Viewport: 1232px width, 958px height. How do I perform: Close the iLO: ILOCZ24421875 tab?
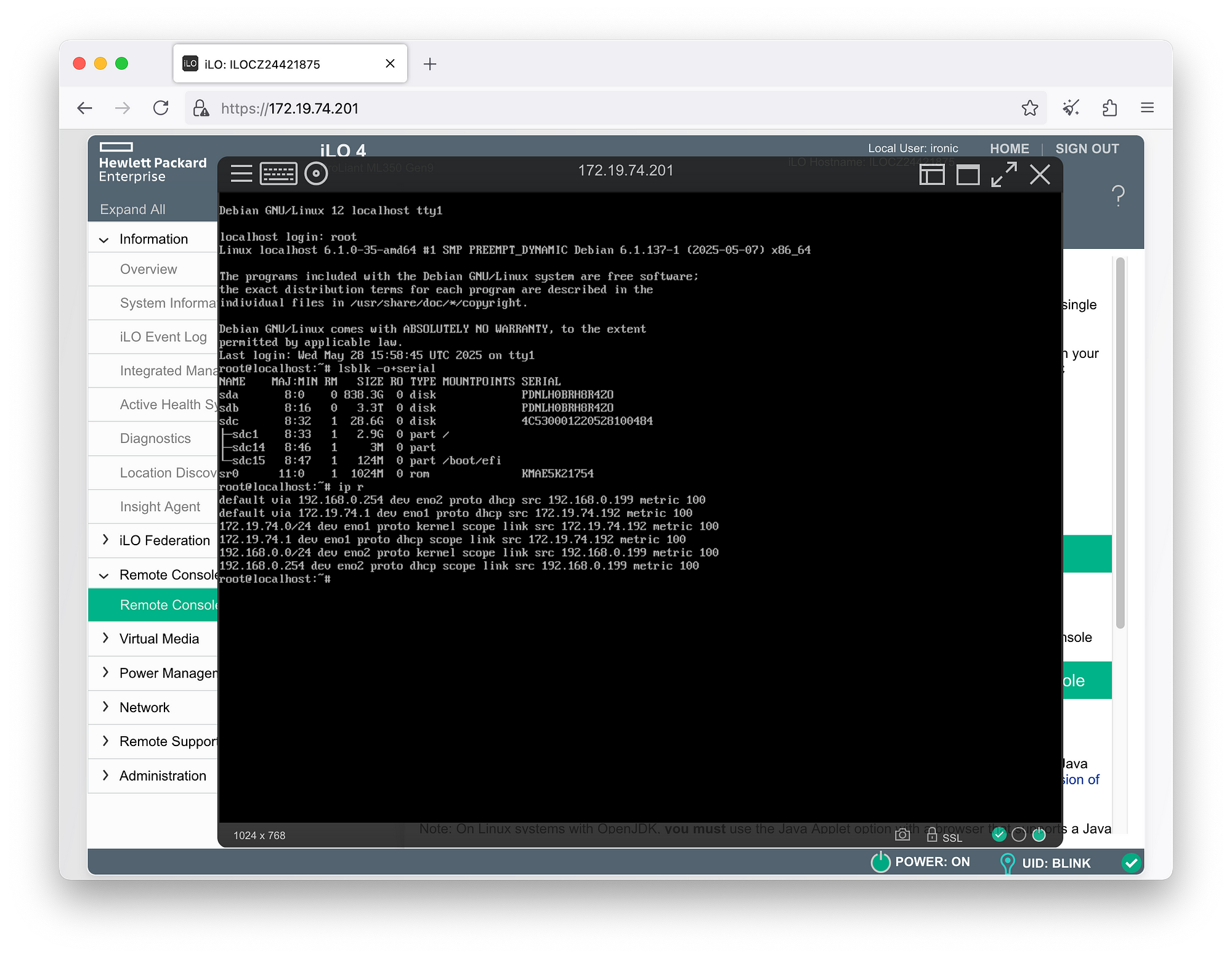(x=390, y=63)
